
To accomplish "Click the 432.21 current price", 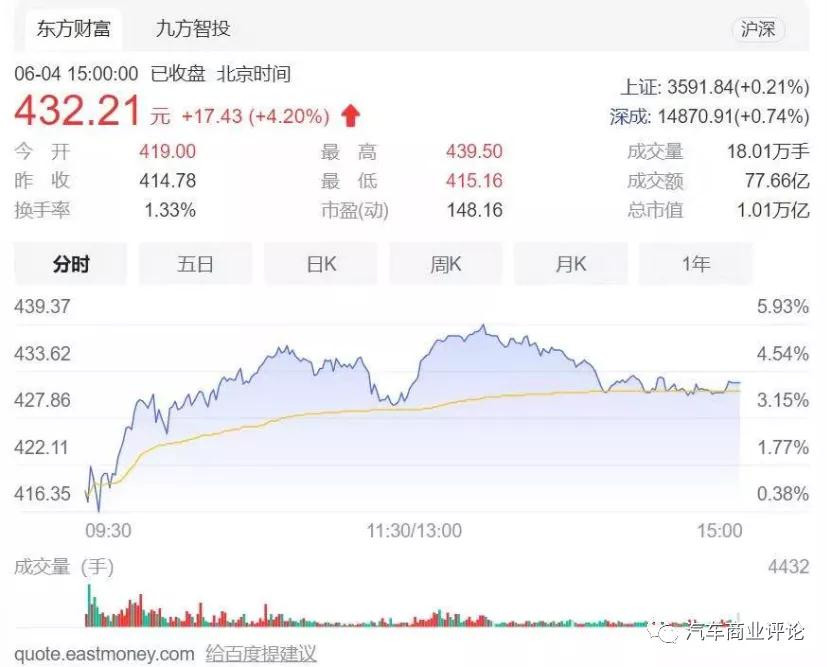I will click(77, 111).
